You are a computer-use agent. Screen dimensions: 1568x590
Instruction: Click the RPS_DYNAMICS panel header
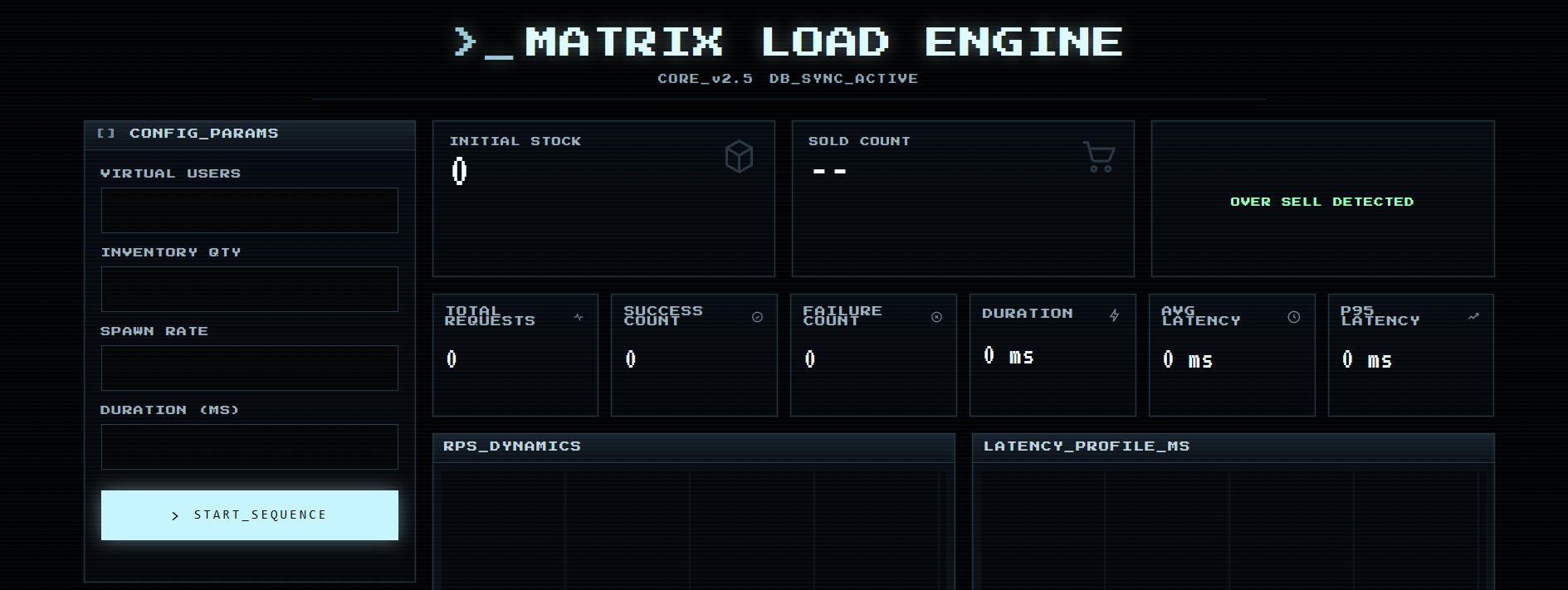click(512, 446)
